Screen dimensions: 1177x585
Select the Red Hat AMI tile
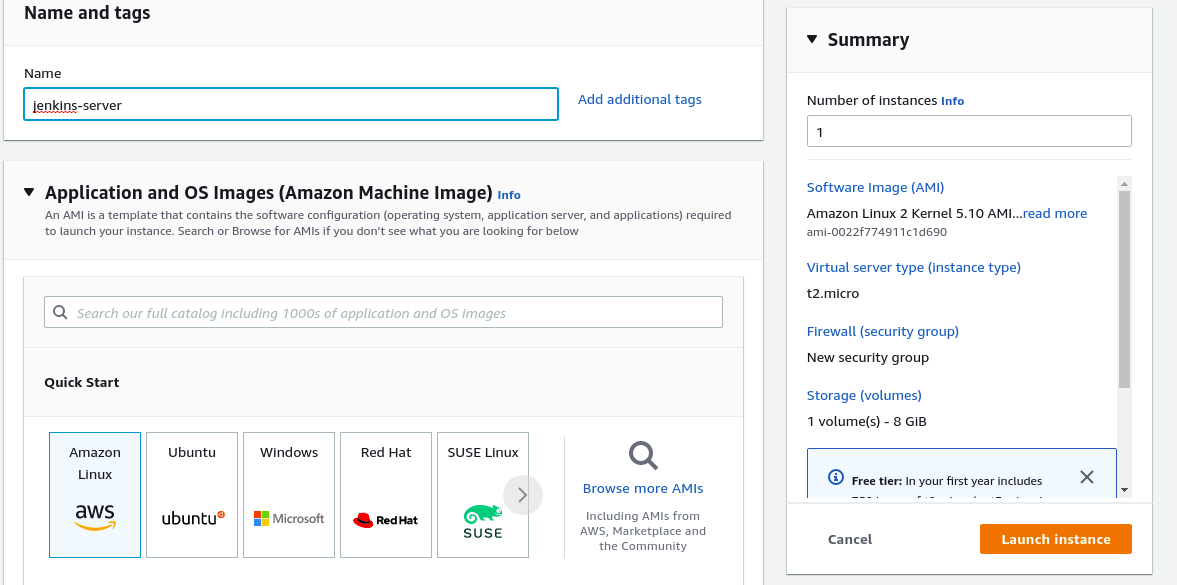point(386,495)
